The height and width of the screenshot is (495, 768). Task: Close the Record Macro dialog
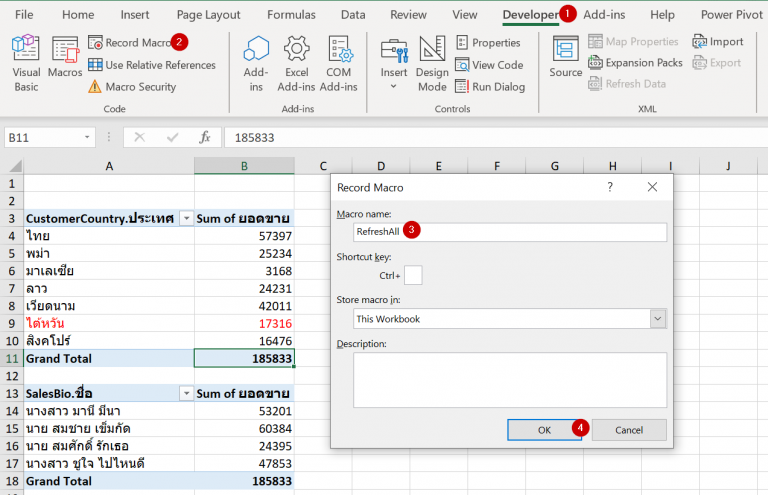pyautogui.click(x=652, y=187)
